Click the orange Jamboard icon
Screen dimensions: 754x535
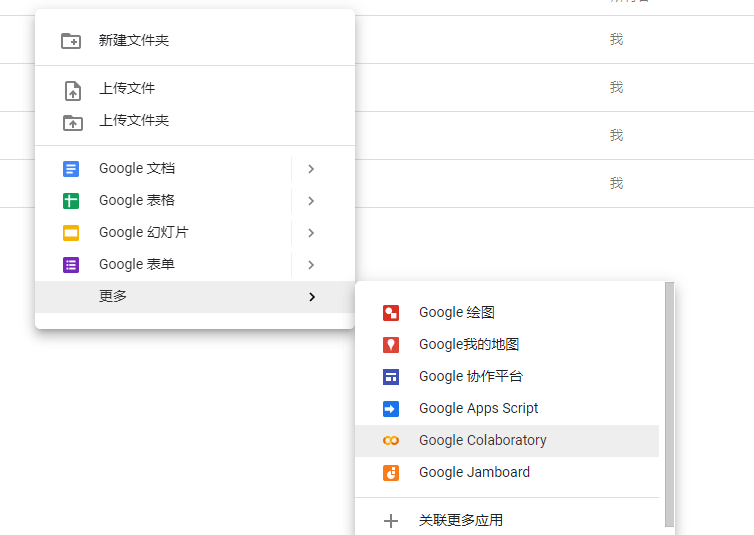click(x=391, y=473)
